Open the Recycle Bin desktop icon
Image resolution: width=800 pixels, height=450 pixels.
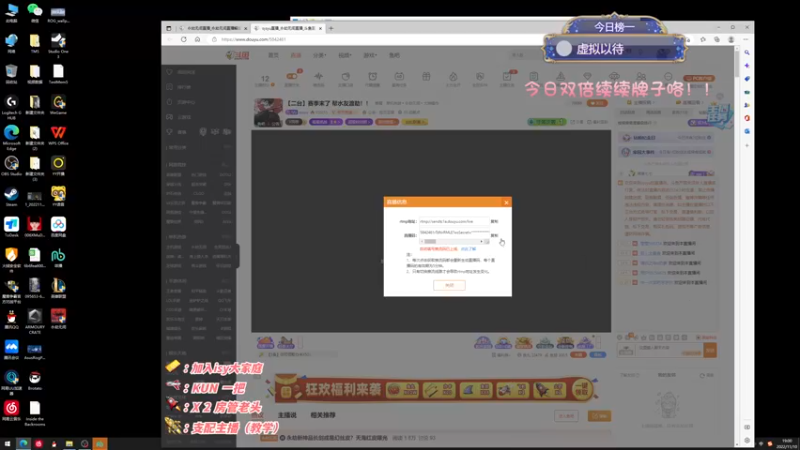pyautogui.click(x=11, y=74)
